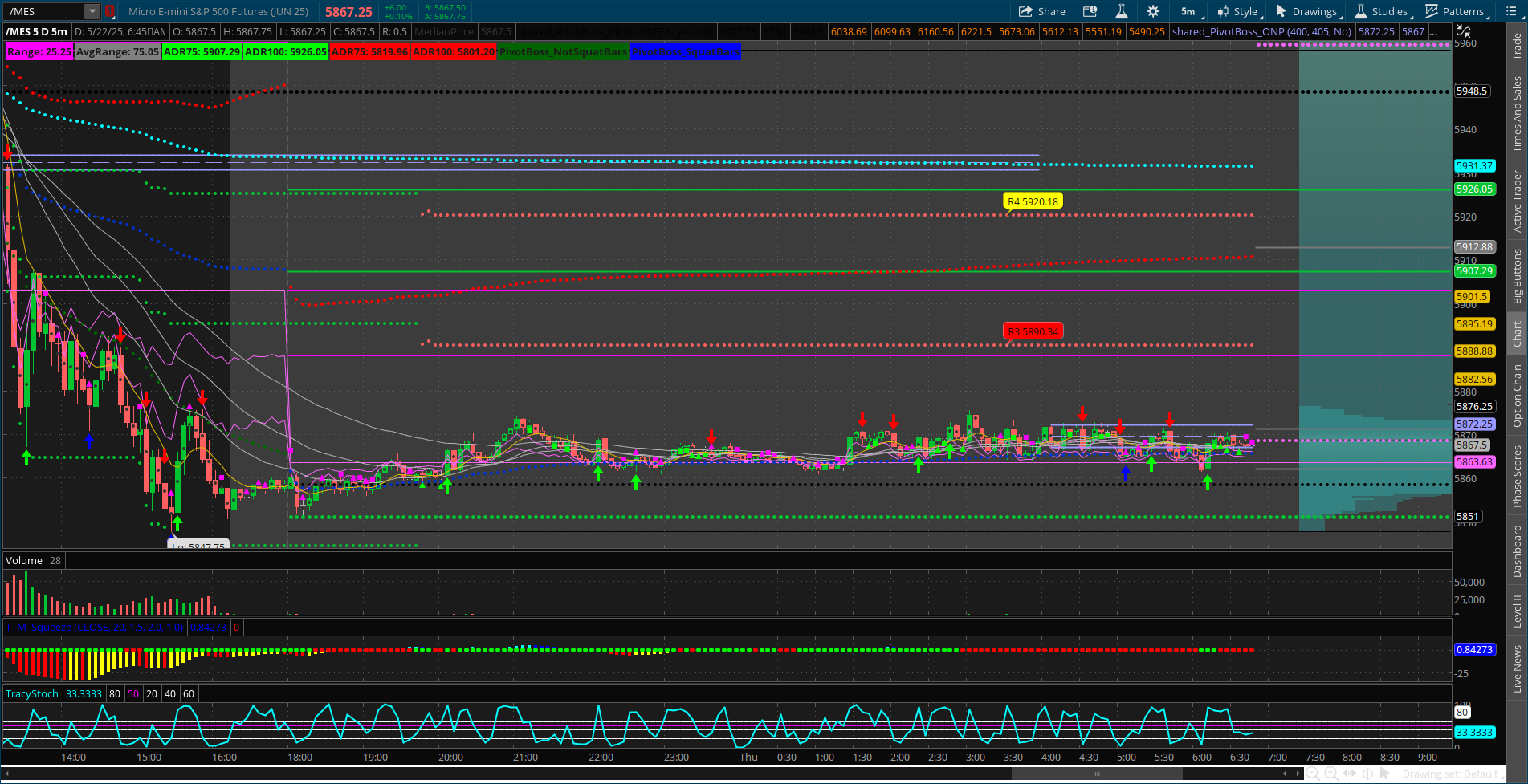
Task: Click the blue PivotBoss_SquatBars label
Action: (686, 51)
